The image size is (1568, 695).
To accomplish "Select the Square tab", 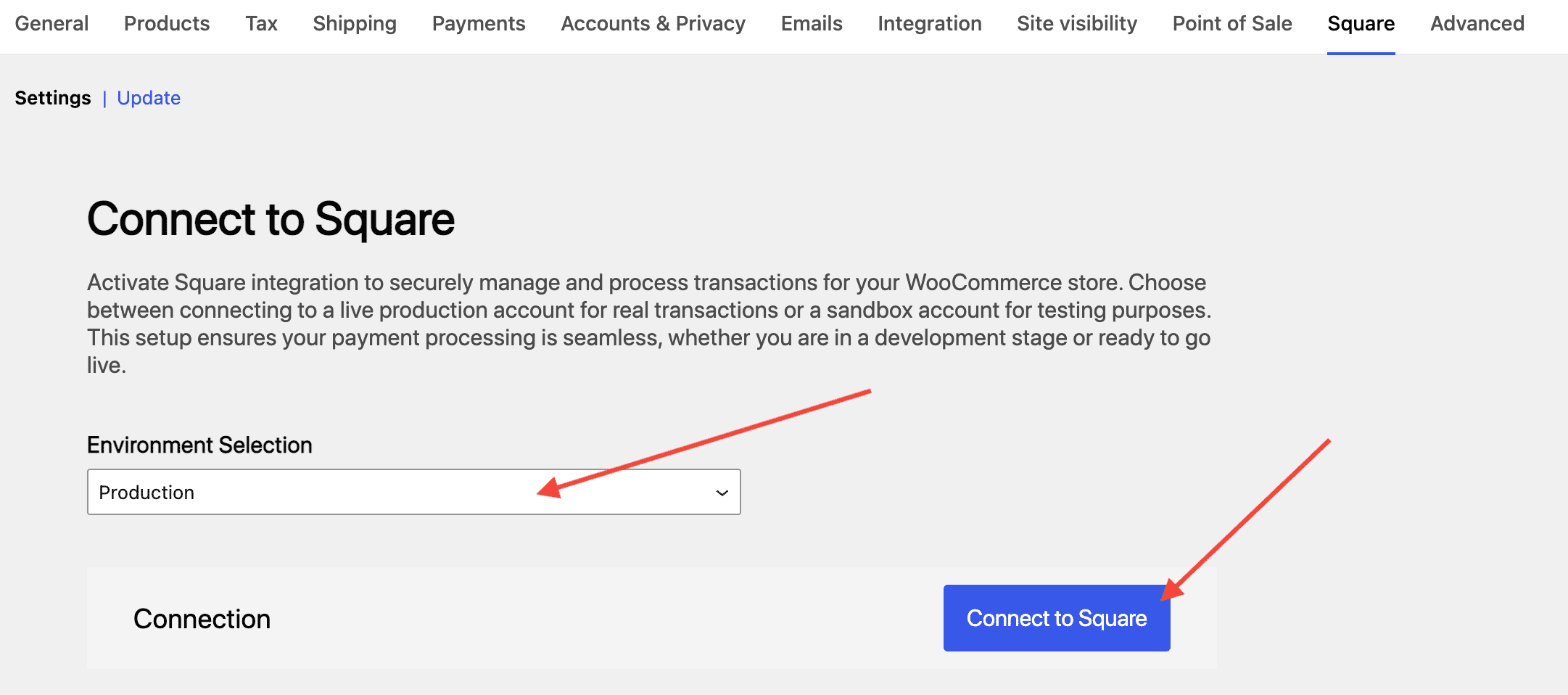I will pos(1361,24).
